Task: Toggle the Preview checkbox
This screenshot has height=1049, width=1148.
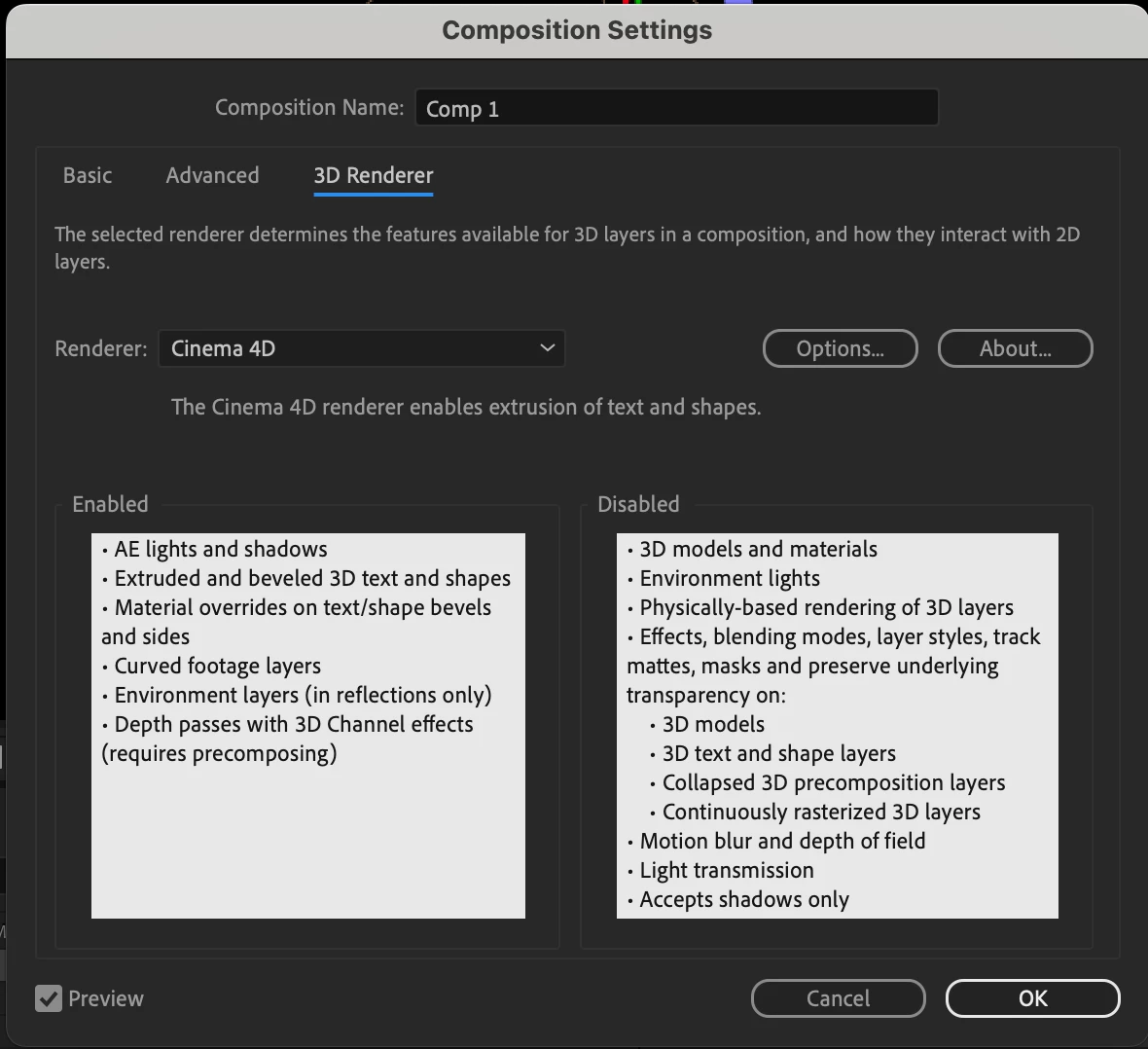Action: (x=49, y=998)
